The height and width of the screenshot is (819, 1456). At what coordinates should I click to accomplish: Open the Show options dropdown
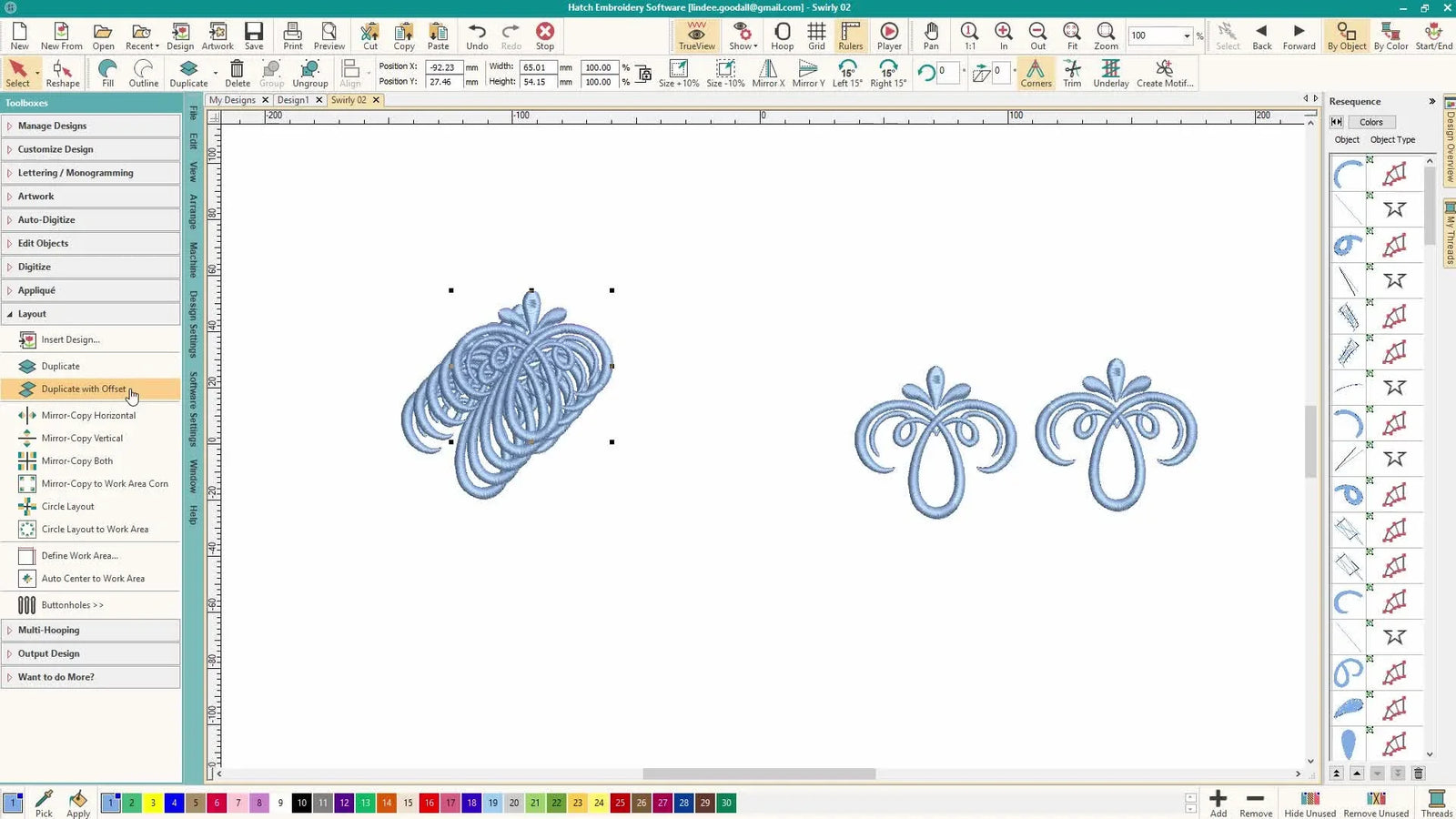(742, 36)
